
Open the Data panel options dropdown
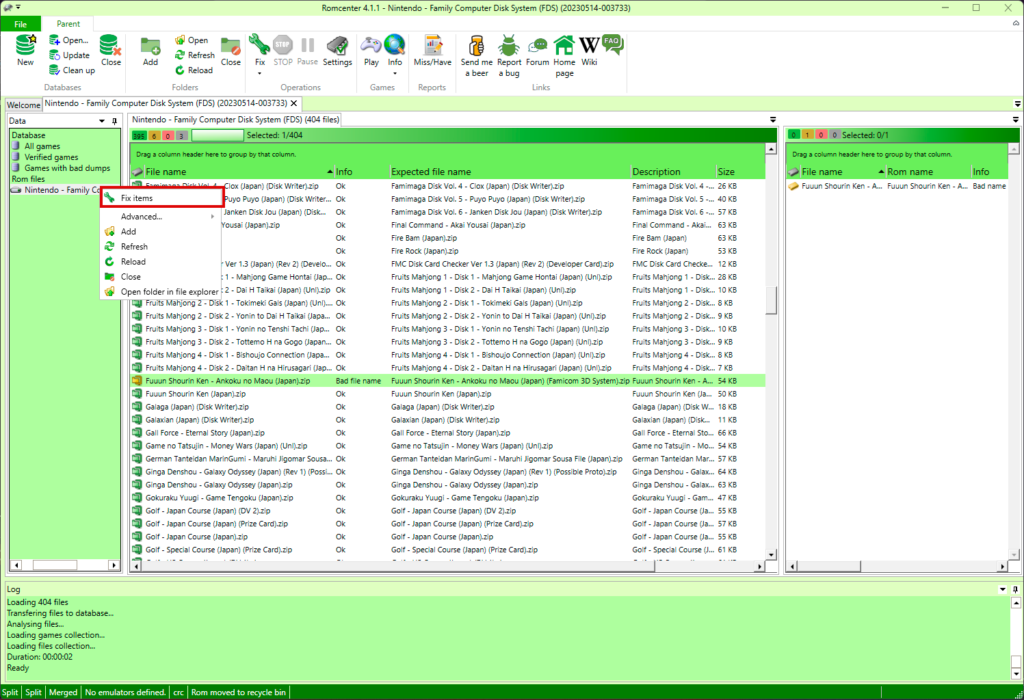(102, 121)
